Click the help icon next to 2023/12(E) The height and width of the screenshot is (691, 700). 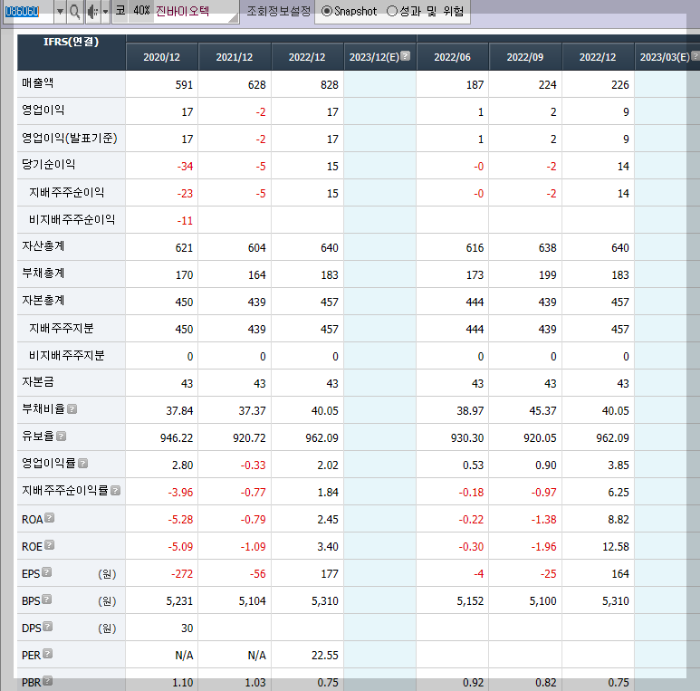coord(405,55)
